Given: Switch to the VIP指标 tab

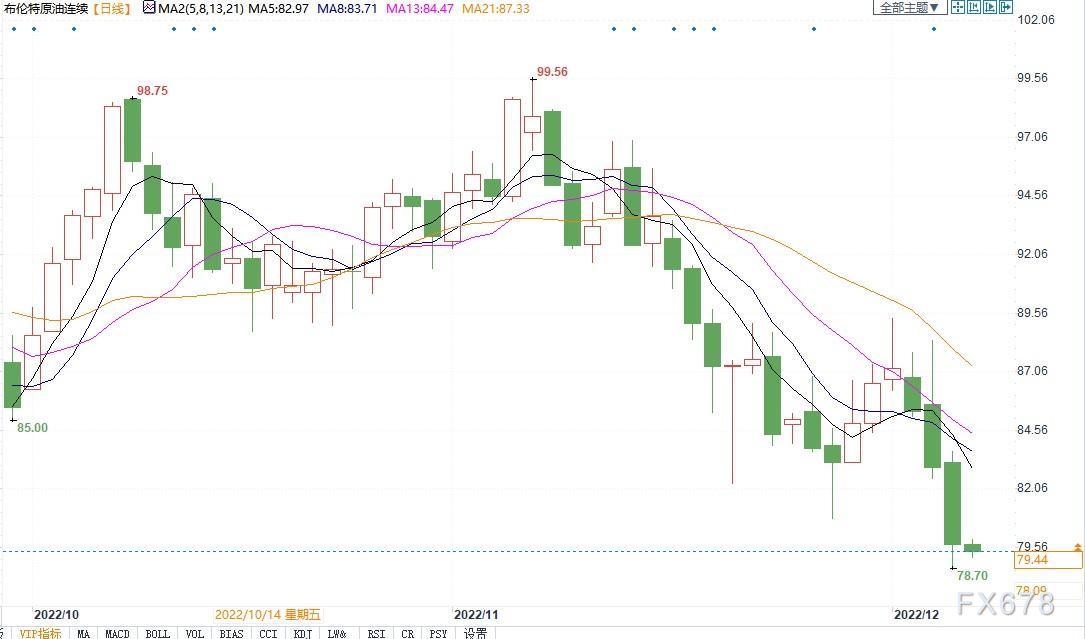Looking at the screenshot, I should point(40,633).
